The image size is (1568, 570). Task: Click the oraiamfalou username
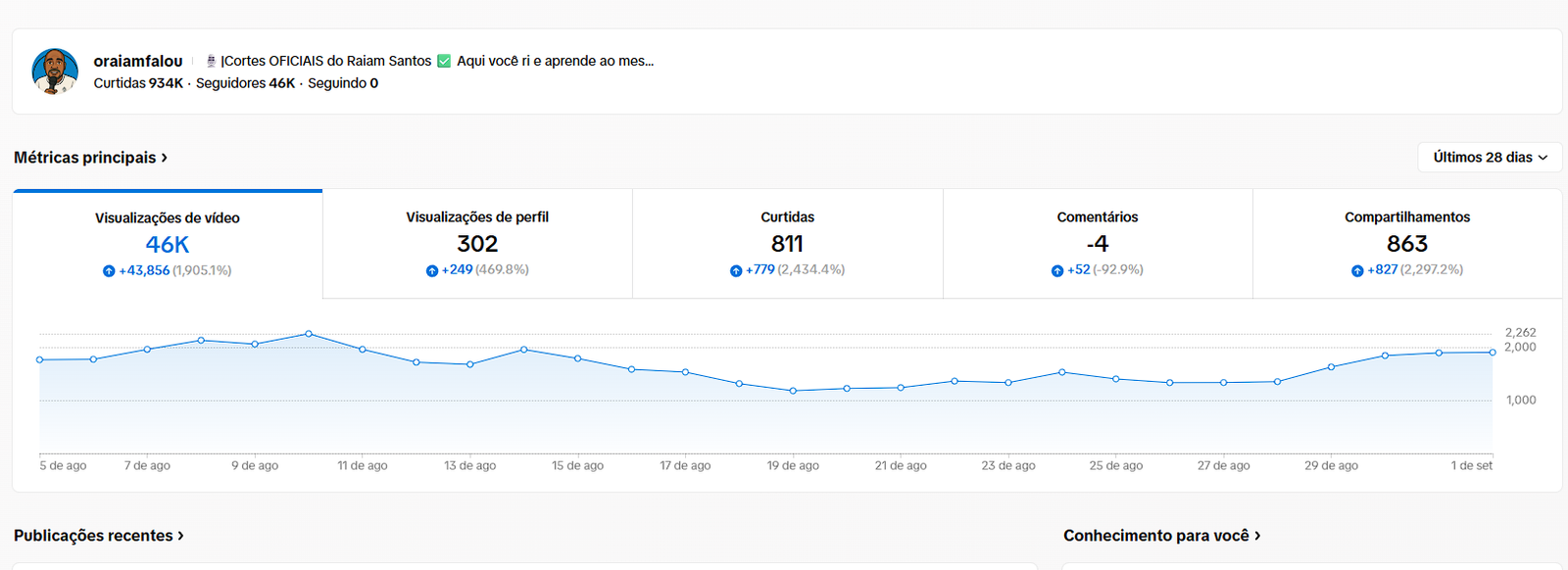click(x=138, y=61)
